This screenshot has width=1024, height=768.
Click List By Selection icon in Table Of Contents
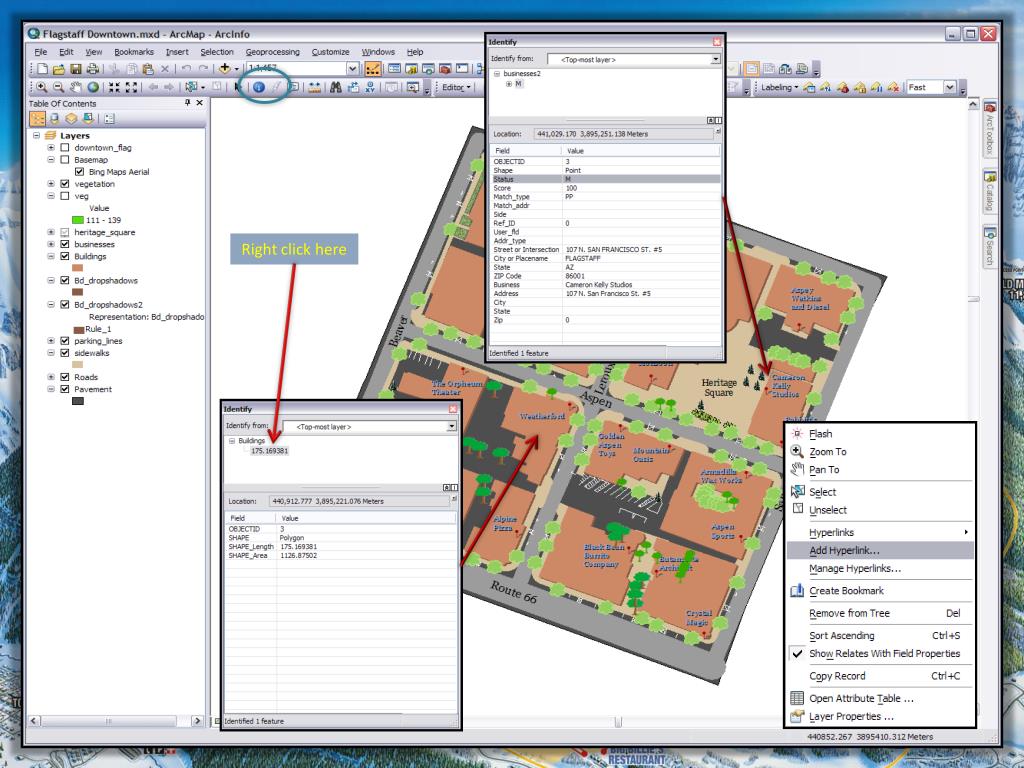88,118
